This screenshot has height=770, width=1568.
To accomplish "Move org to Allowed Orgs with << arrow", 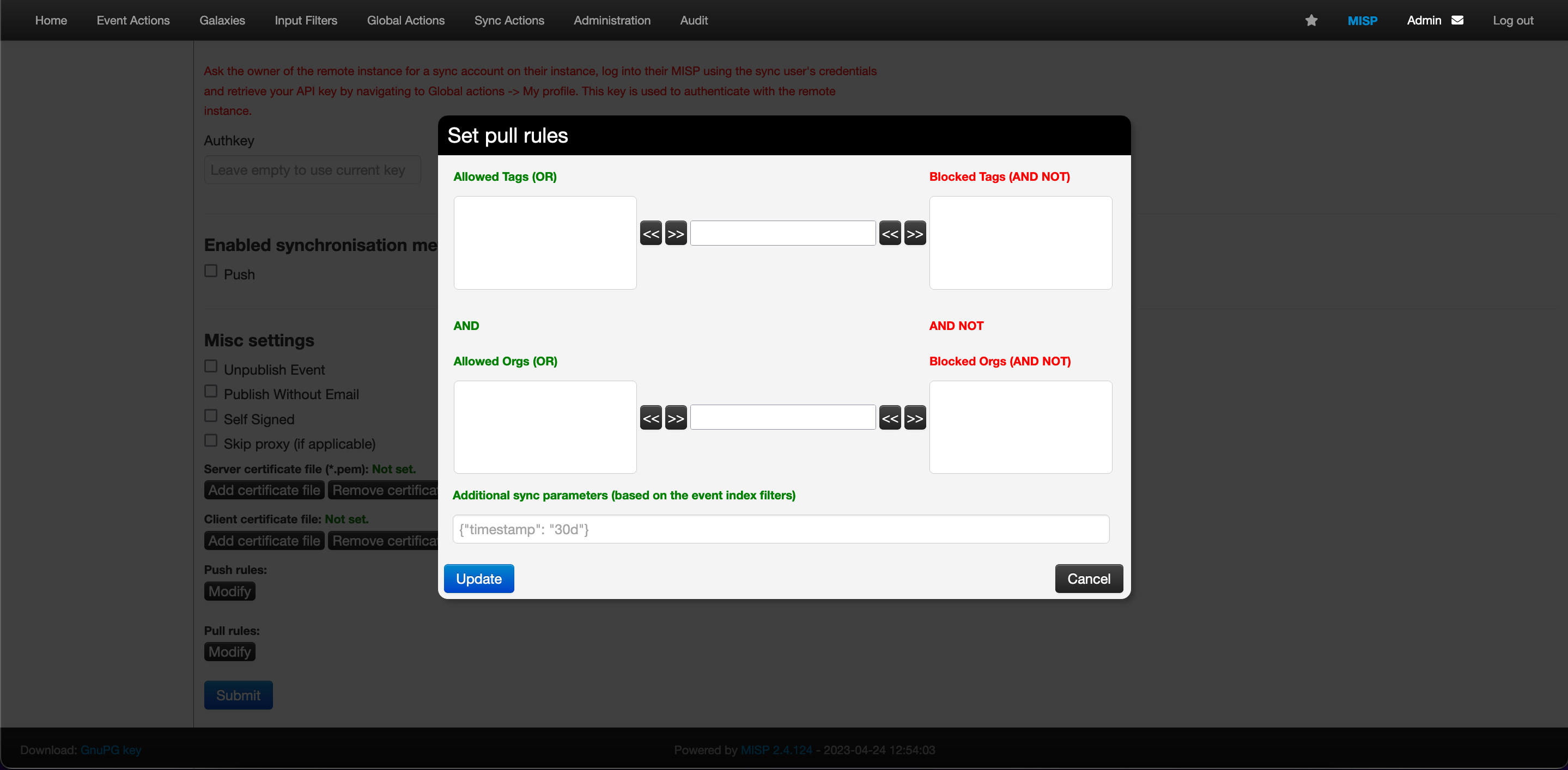I will 651,418.
